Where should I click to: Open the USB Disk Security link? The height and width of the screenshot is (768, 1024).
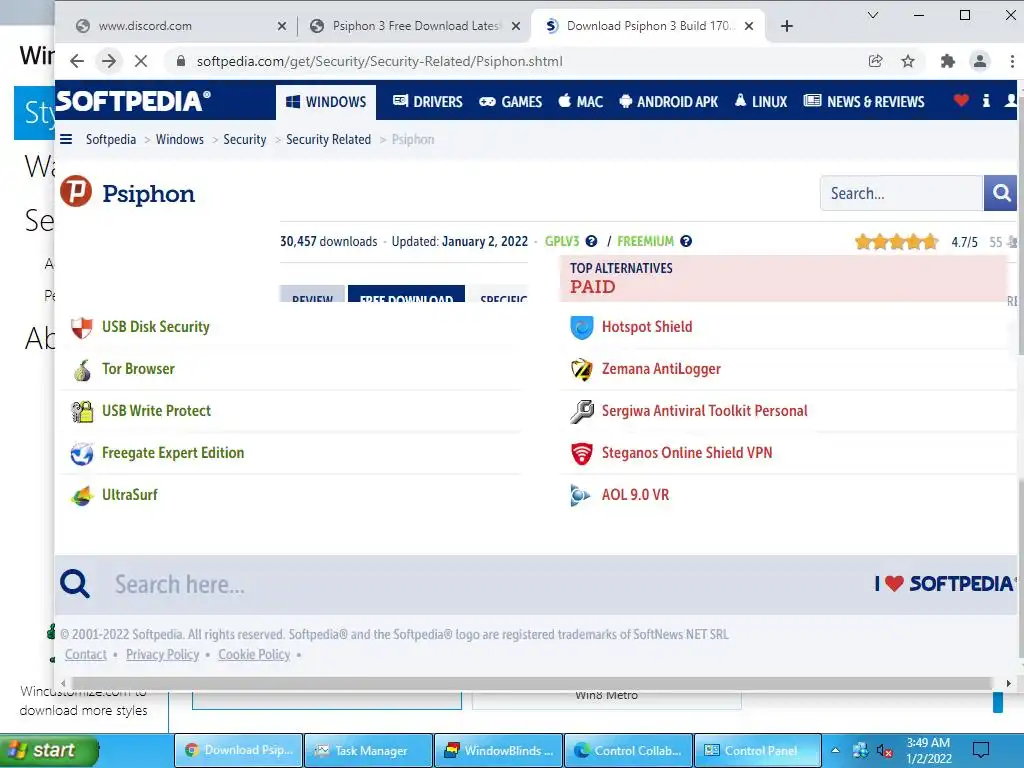[x=155, y=327]
